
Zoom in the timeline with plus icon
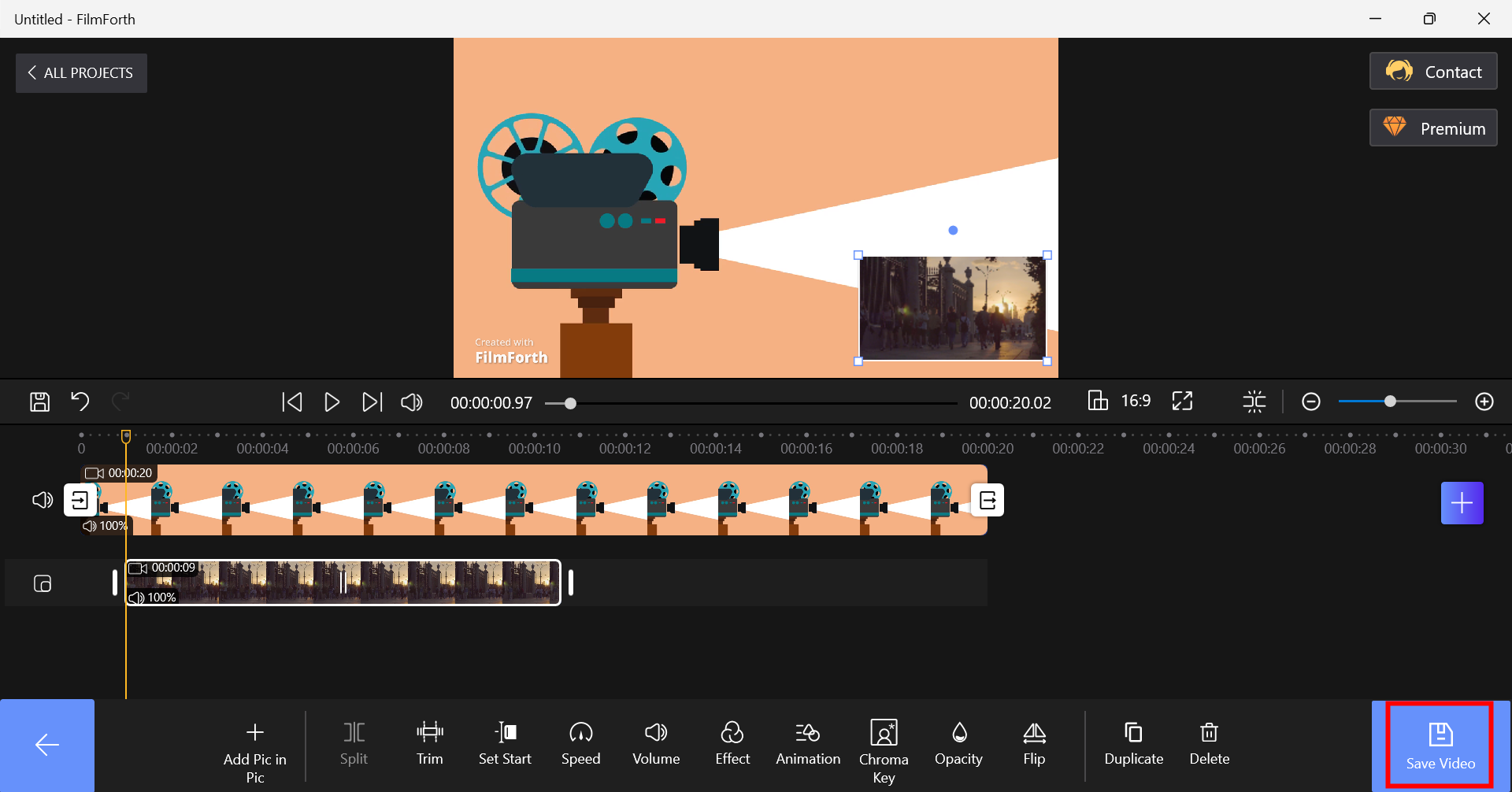[x=1484, y=402]
